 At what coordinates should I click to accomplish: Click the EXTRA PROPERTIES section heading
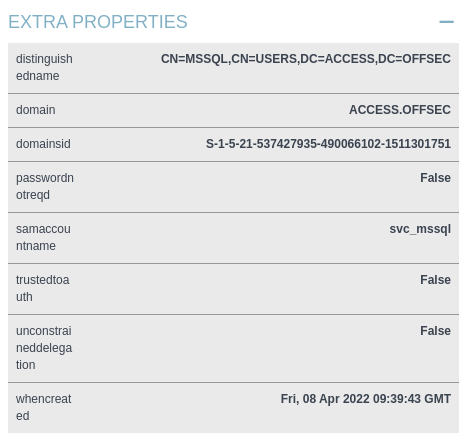[x=98, y=22]
